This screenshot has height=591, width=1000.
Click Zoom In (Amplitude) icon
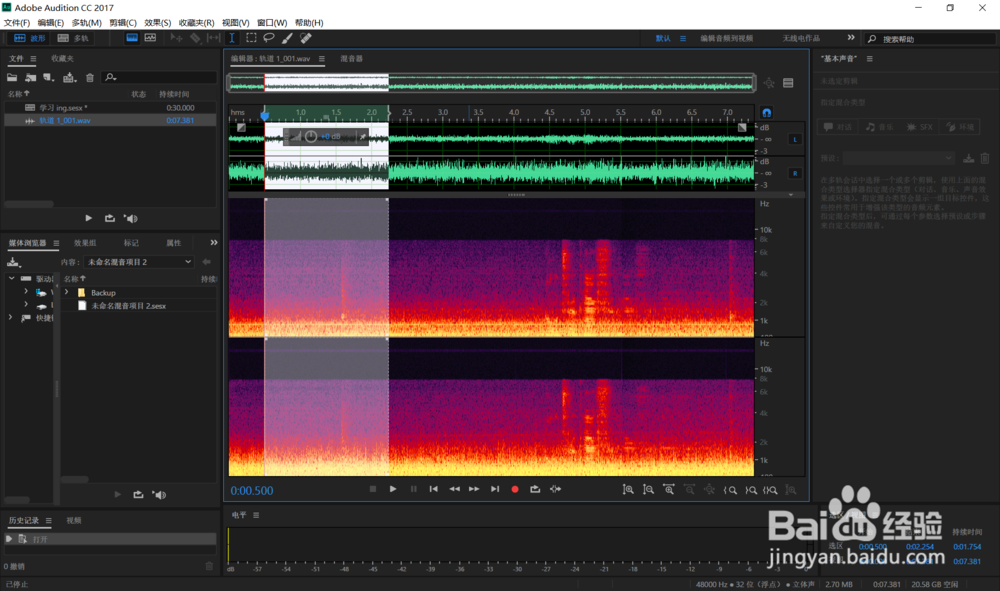[628, 490]
